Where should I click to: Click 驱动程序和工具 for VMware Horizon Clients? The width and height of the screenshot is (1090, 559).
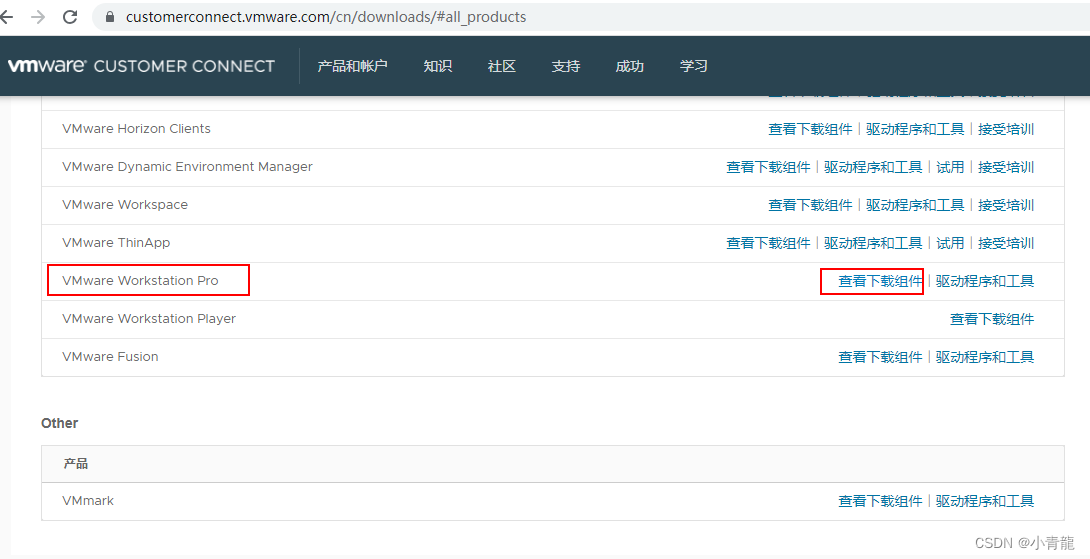point(915,129)
